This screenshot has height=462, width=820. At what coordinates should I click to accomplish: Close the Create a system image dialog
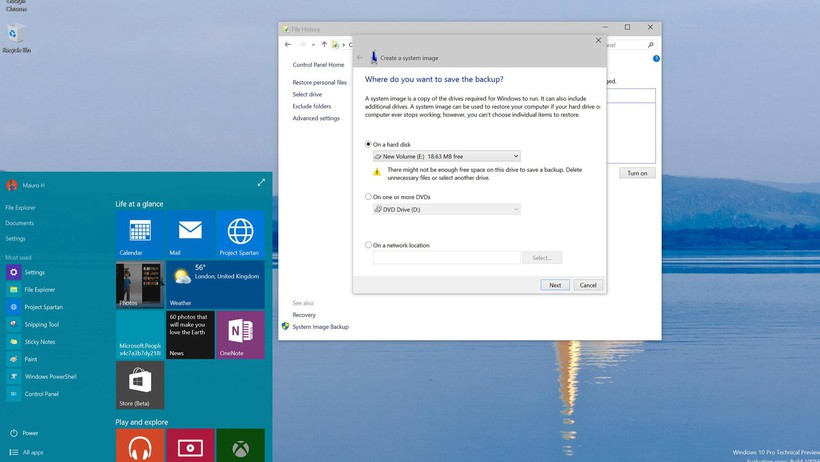pyautogui.click(x=598, y=40)
